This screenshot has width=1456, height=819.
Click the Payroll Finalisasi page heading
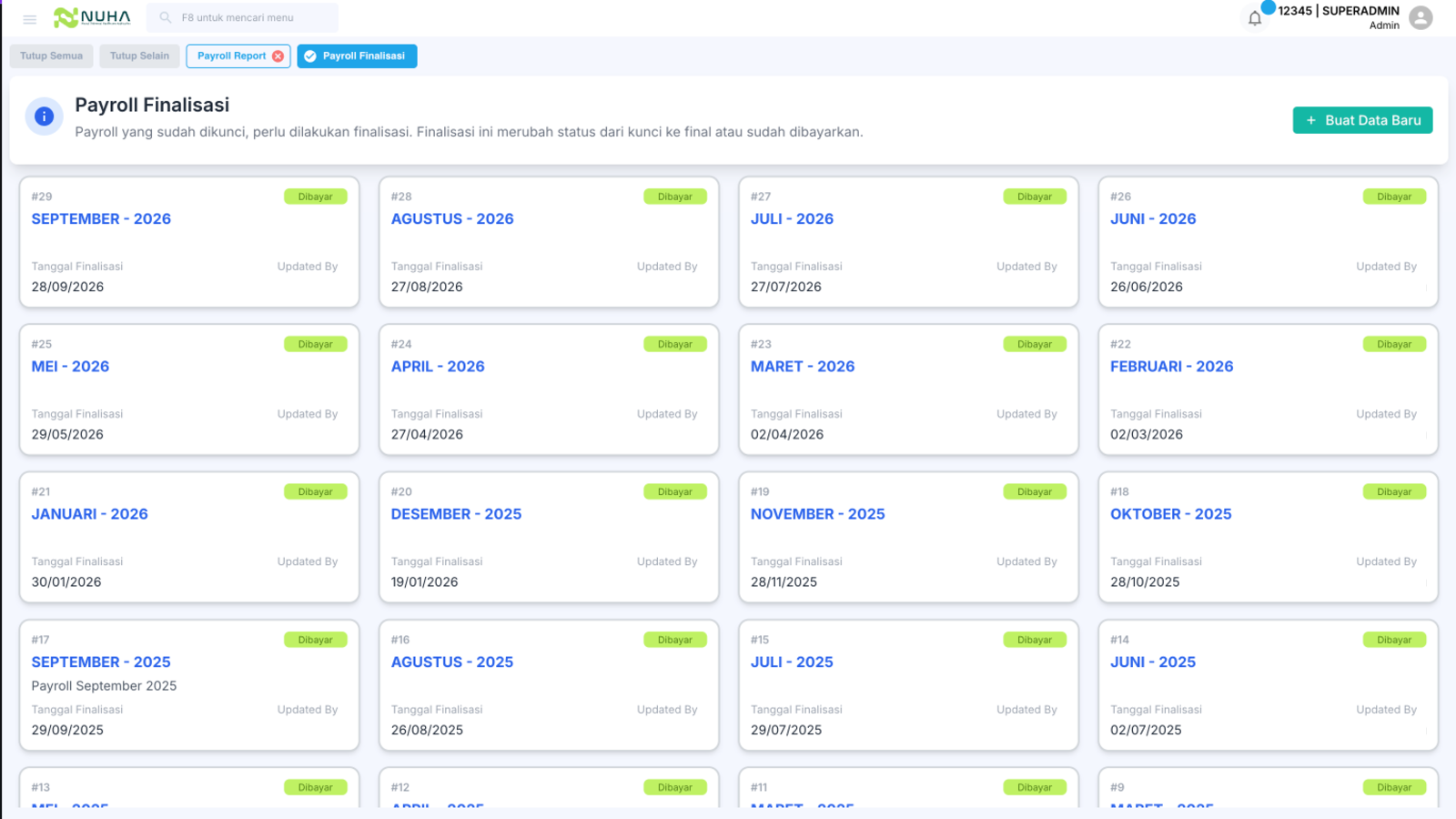152,105
